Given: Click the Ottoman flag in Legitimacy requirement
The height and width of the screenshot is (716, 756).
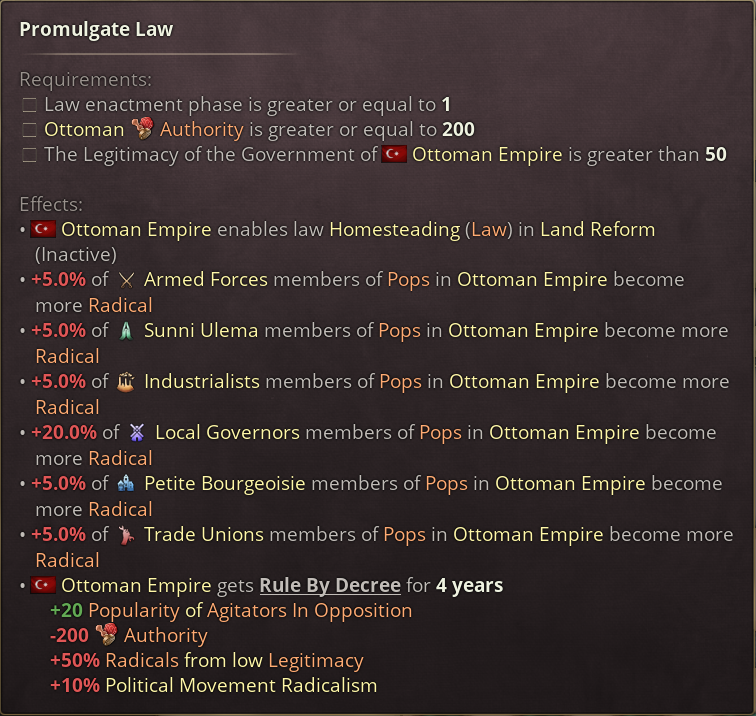Looking at the screenshot, I should tap(394, 154).
